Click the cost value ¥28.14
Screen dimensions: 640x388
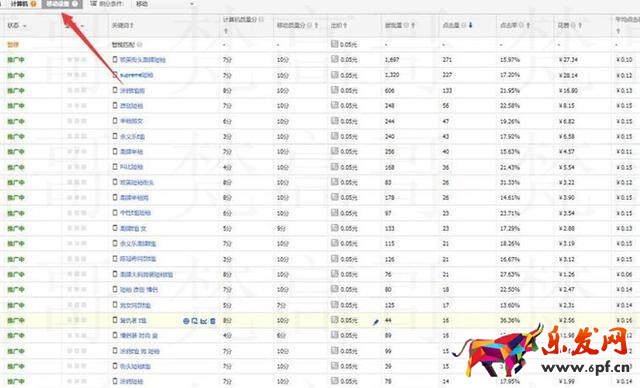coord(568,75)
